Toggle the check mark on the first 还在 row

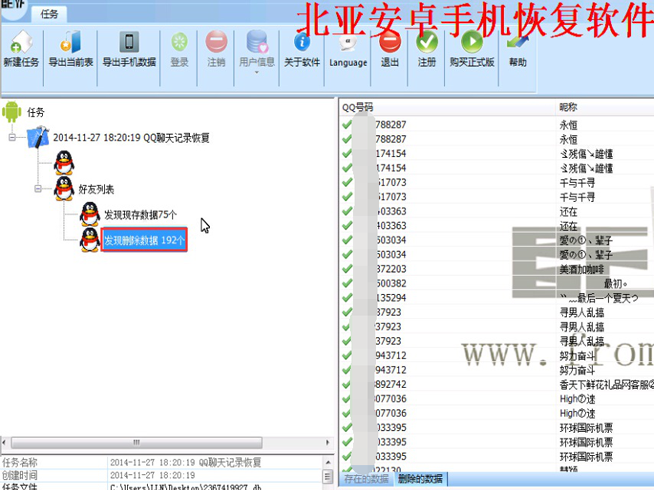click(347, 211)
